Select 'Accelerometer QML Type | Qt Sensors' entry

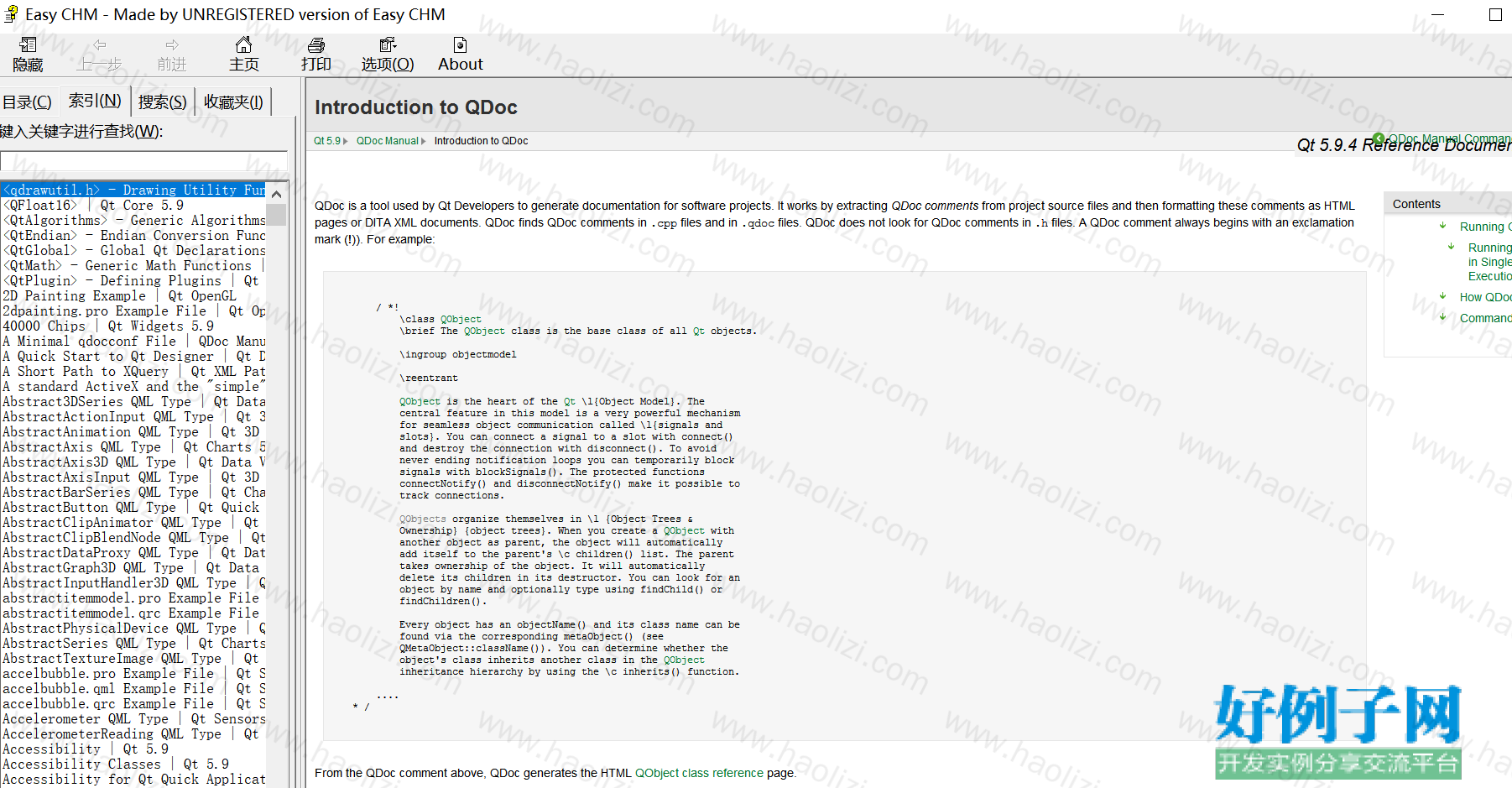(133, 719)
